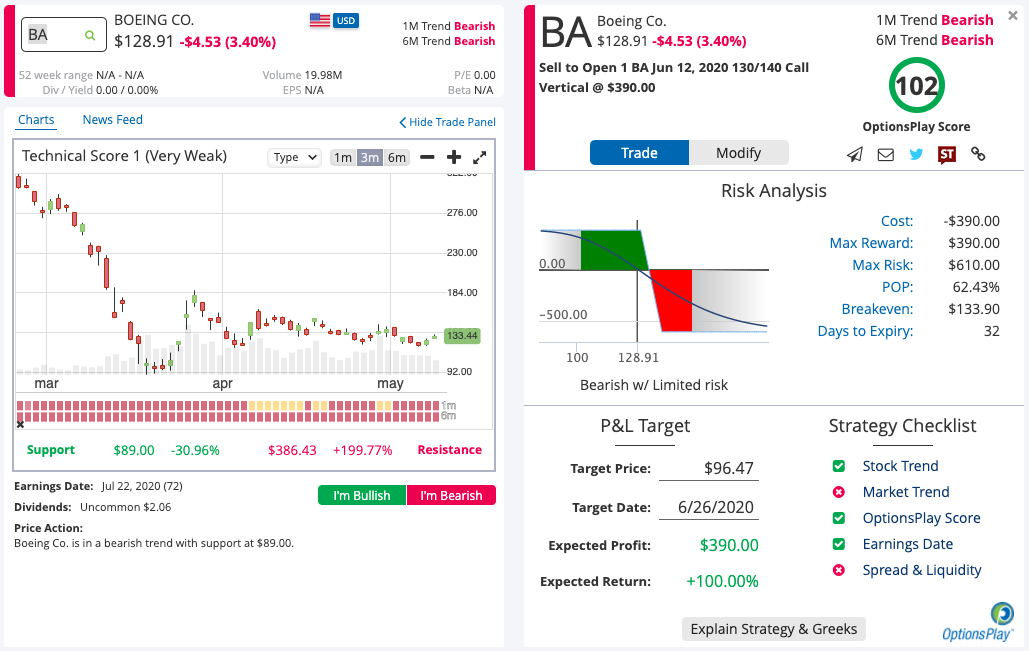Click the Earnings Date green check
This screenshot has width=1029, height=651.
(839, 544)
